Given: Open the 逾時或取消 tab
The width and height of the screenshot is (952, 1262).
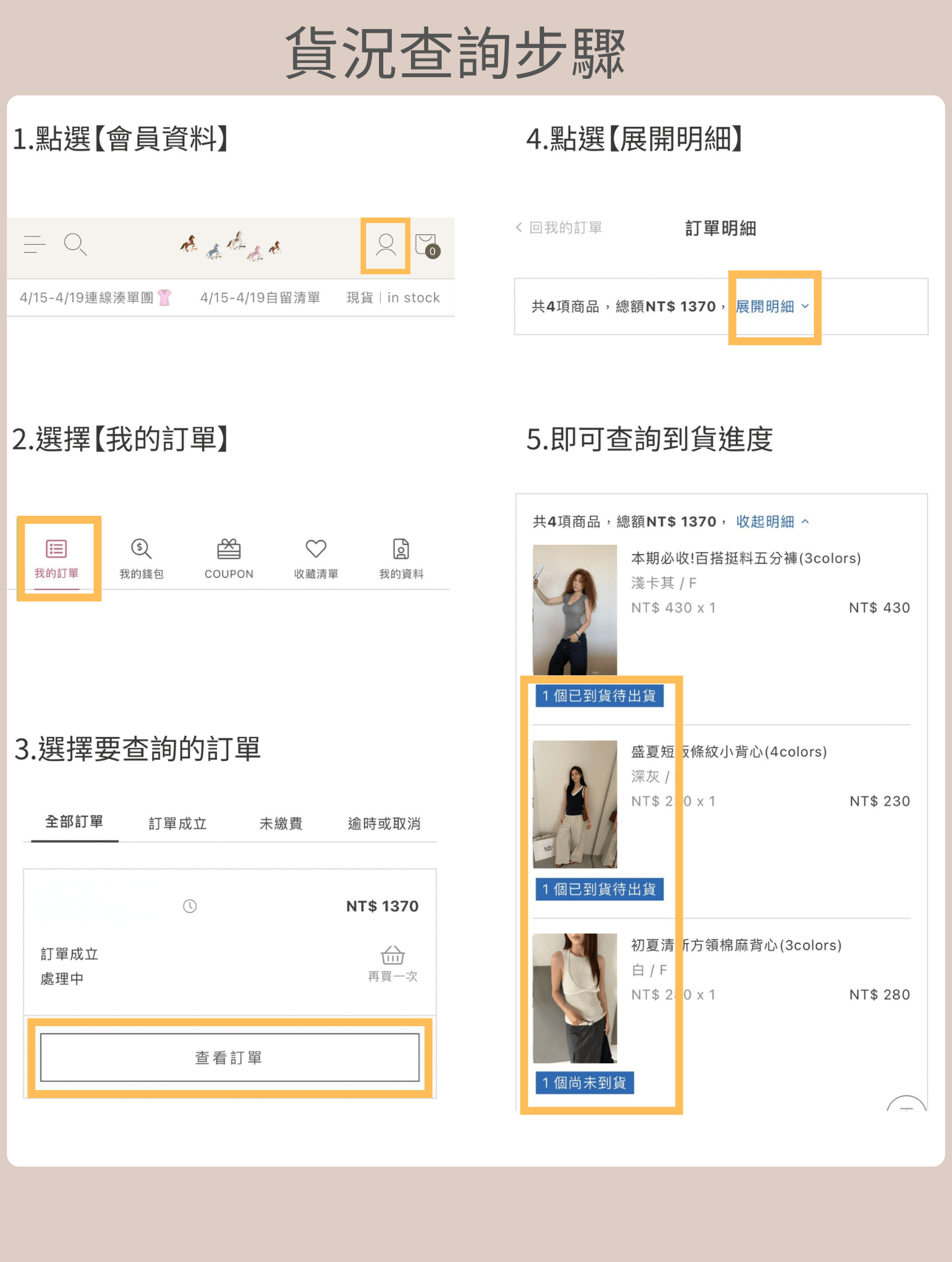Looking at the screenshot, I should pyautogui.click(x=384, y=824).
